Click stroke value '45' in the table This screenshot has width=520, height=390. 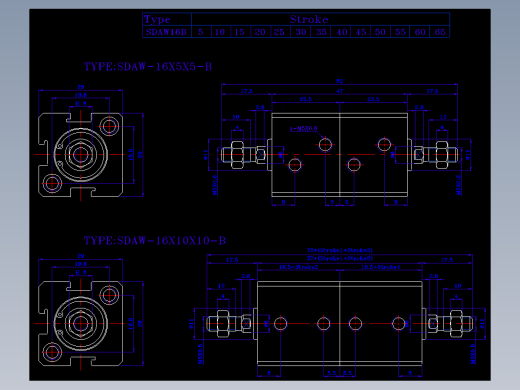tap(361, 32)
